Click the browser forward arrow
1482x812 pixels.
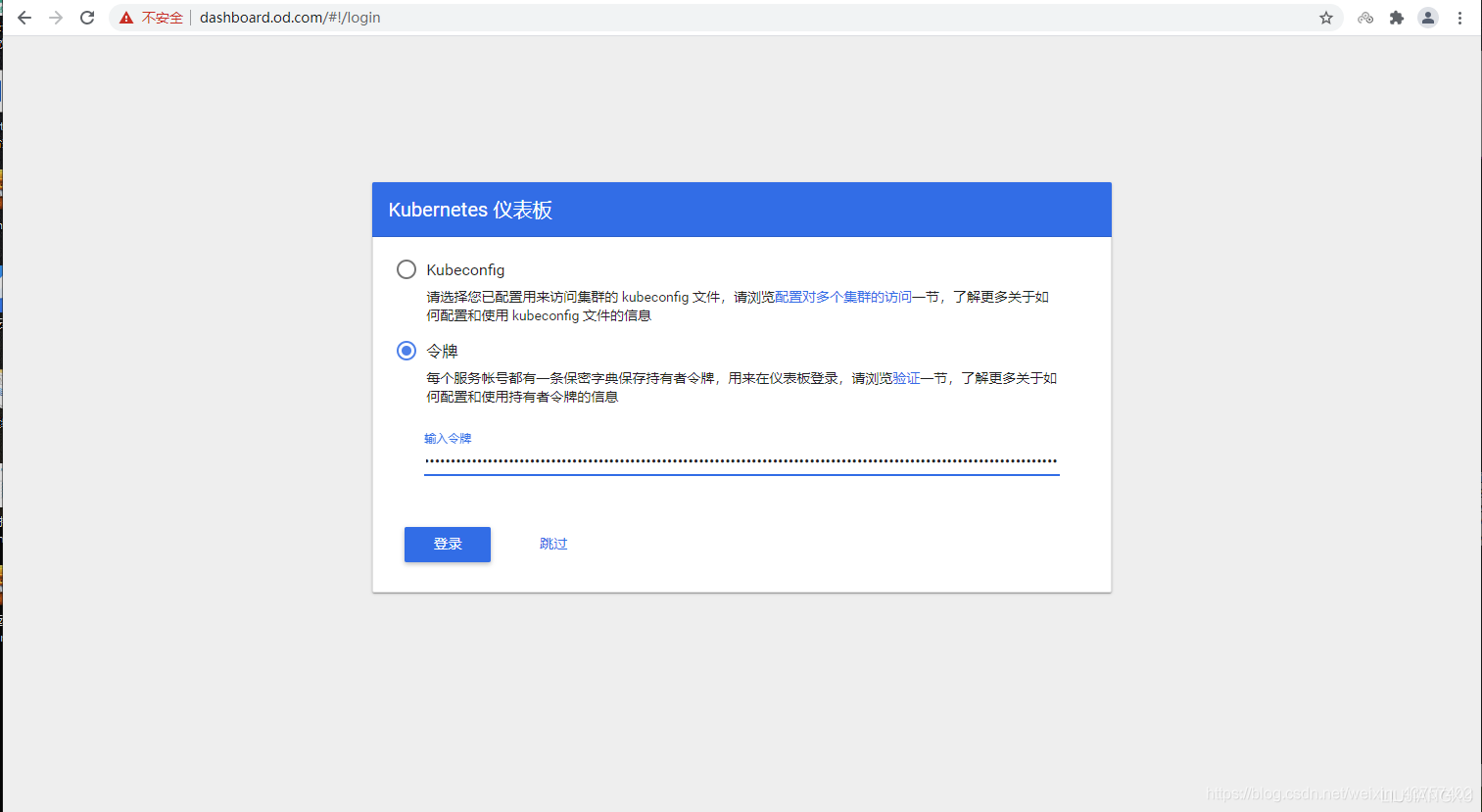(56, 18)
